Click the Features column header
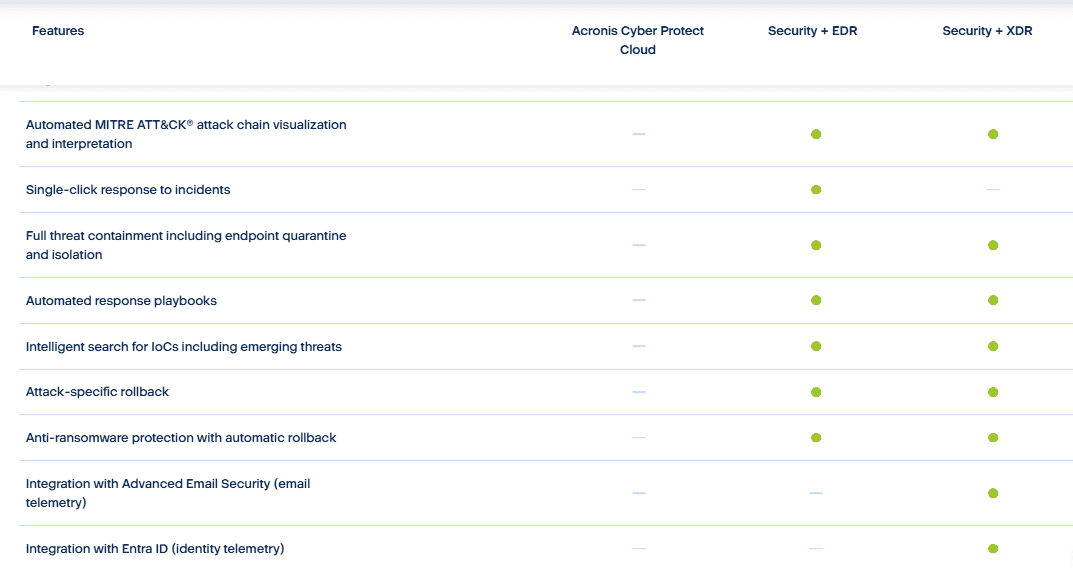 [x=58, y=31]
